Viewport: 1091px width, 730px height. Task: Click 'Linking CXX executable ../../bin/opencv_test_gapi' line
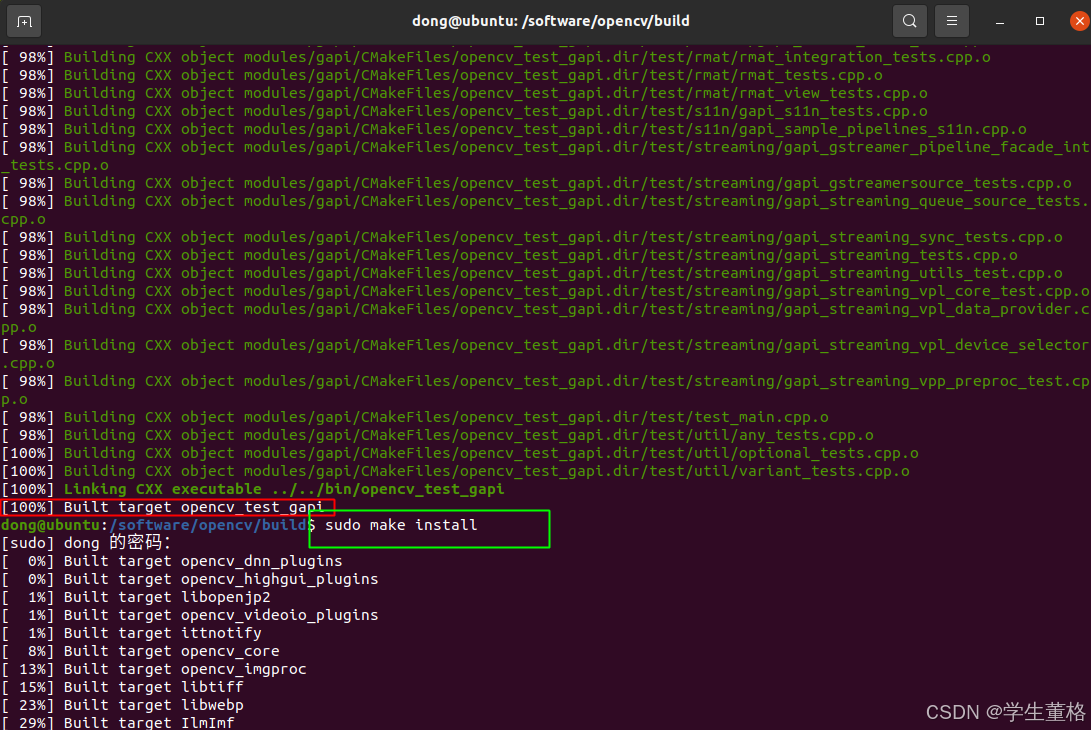[x=253, y=489]
